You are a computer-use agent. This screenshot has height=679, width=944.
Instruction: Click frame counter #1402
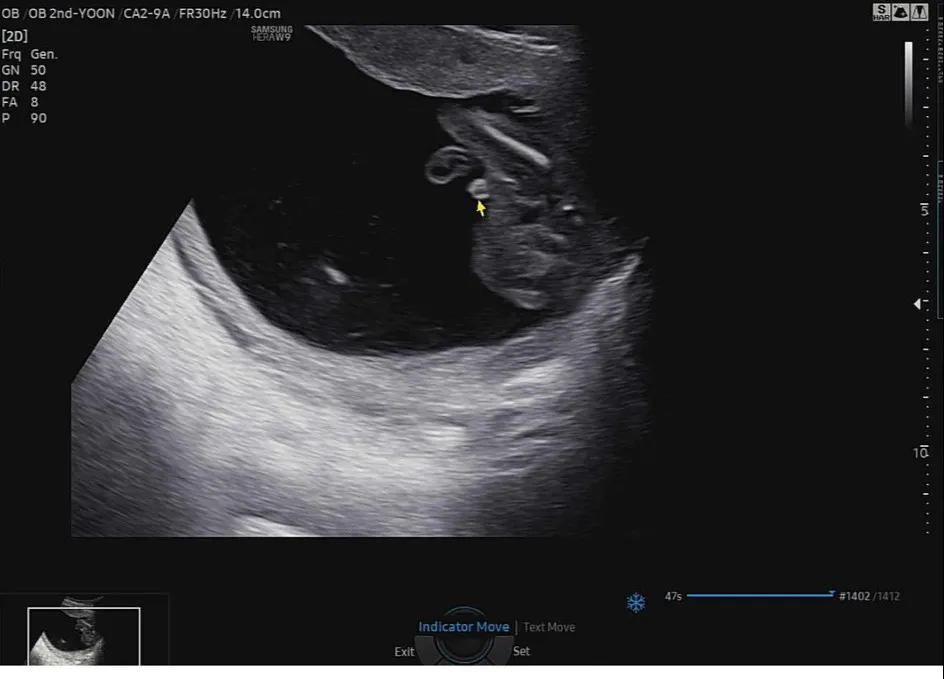pos(854,596)
